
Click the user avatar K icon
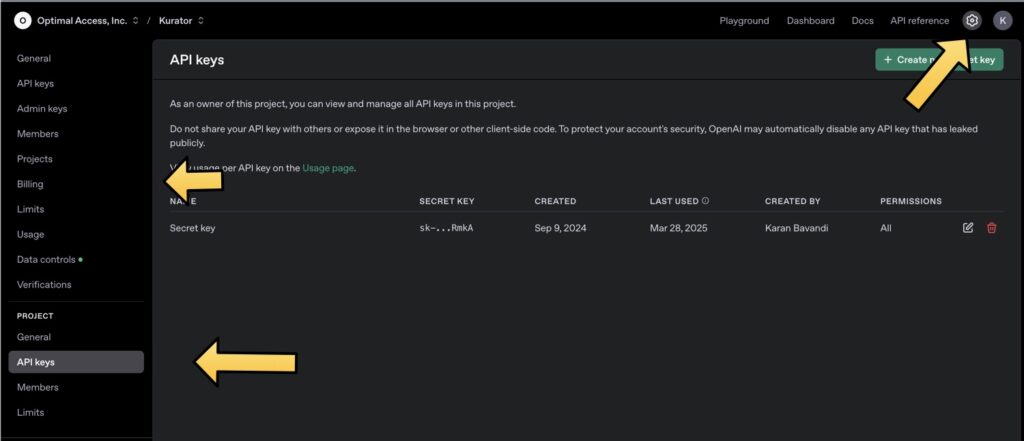pyautogui.click(x=1002, y=21)
